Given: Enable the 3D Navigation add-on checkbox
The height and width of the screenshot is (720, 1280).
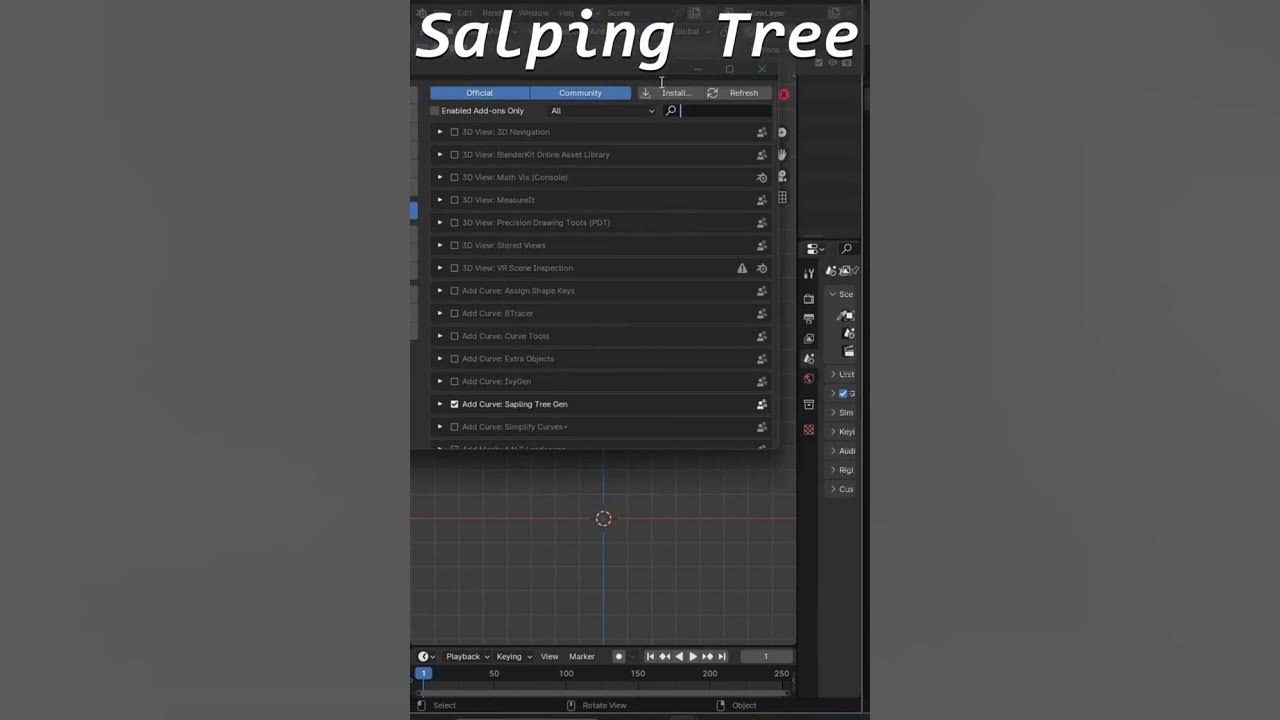Looking at the screenshot, I should point(454,132).
